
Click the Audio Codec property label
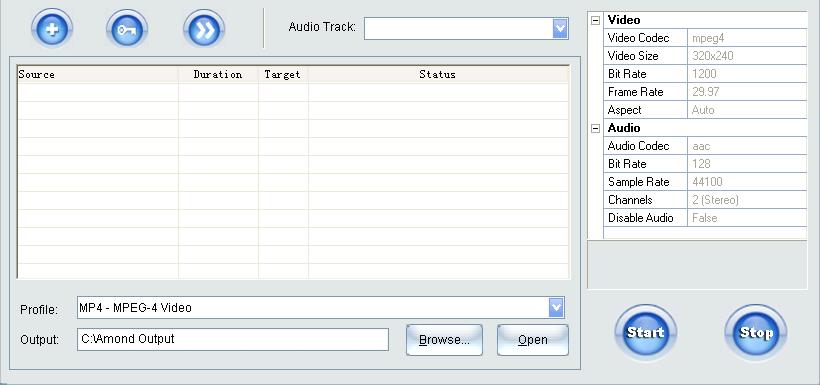pos(638,146)
